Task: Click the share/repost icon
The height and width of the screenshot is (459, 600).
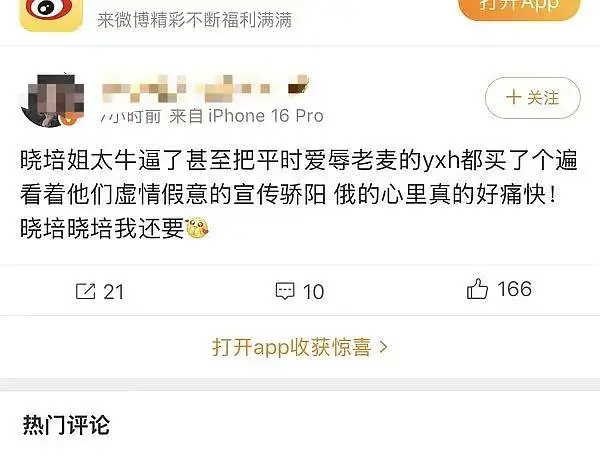Action: coord(85,291)
